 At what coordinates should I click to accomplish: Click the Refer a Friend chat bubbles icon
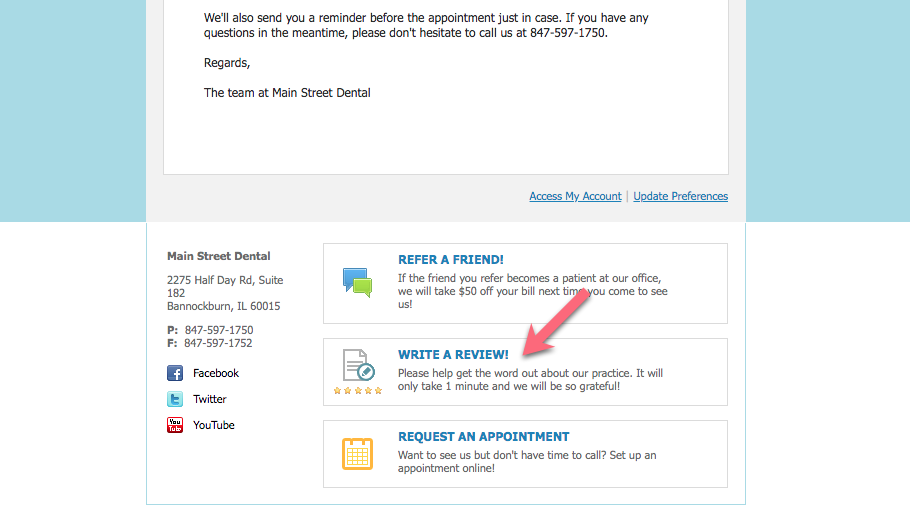[357, 282]
